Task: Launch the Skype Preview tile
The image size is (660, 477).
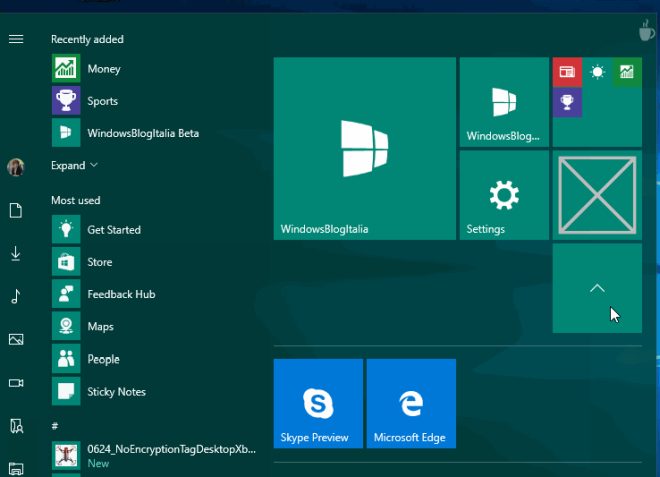Action: click(318, 403)
